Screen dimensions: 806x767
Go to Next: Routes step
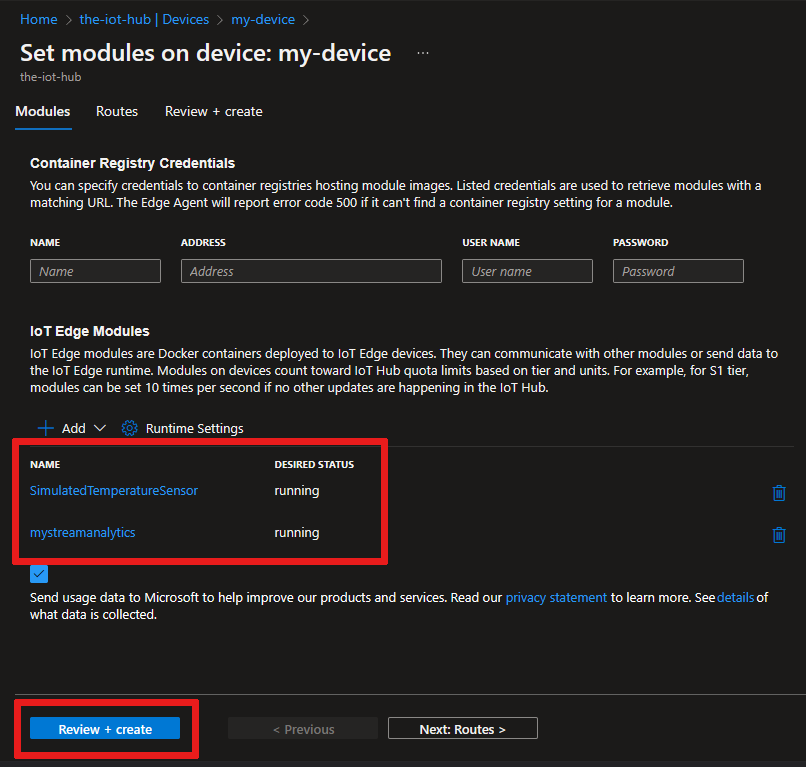tap(462, 729)
